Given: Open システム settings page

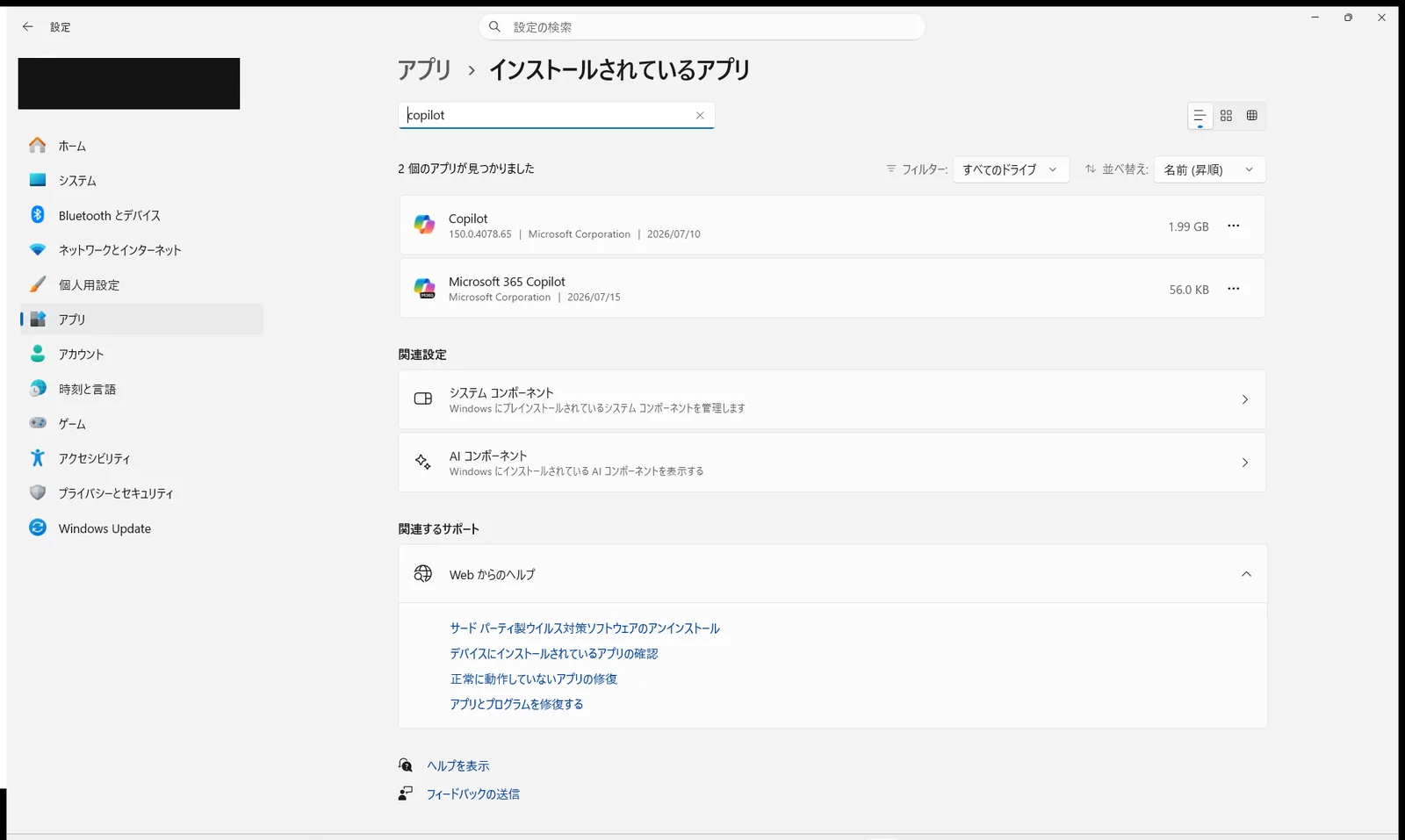Looking at the screenshot, I should (140, 180).
